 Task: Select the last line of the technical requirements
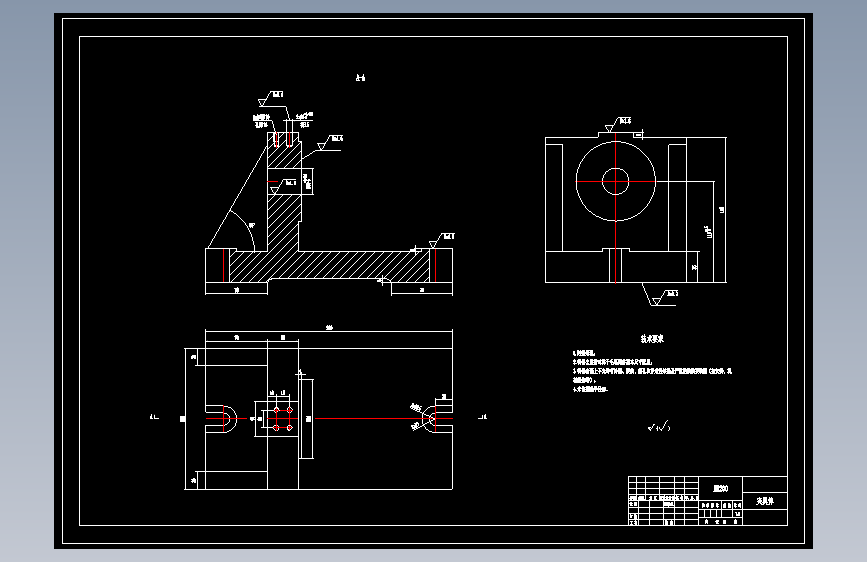[590, 389]
